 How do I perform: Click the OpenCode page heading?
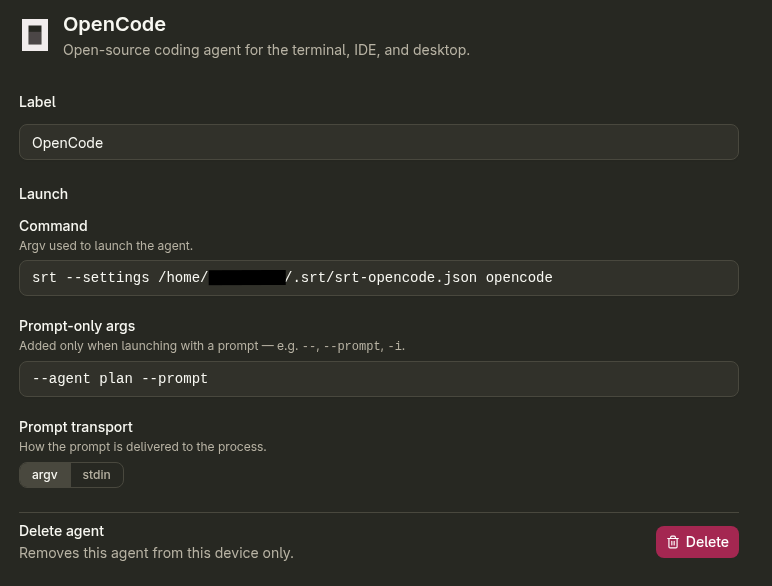click(114, 24)
